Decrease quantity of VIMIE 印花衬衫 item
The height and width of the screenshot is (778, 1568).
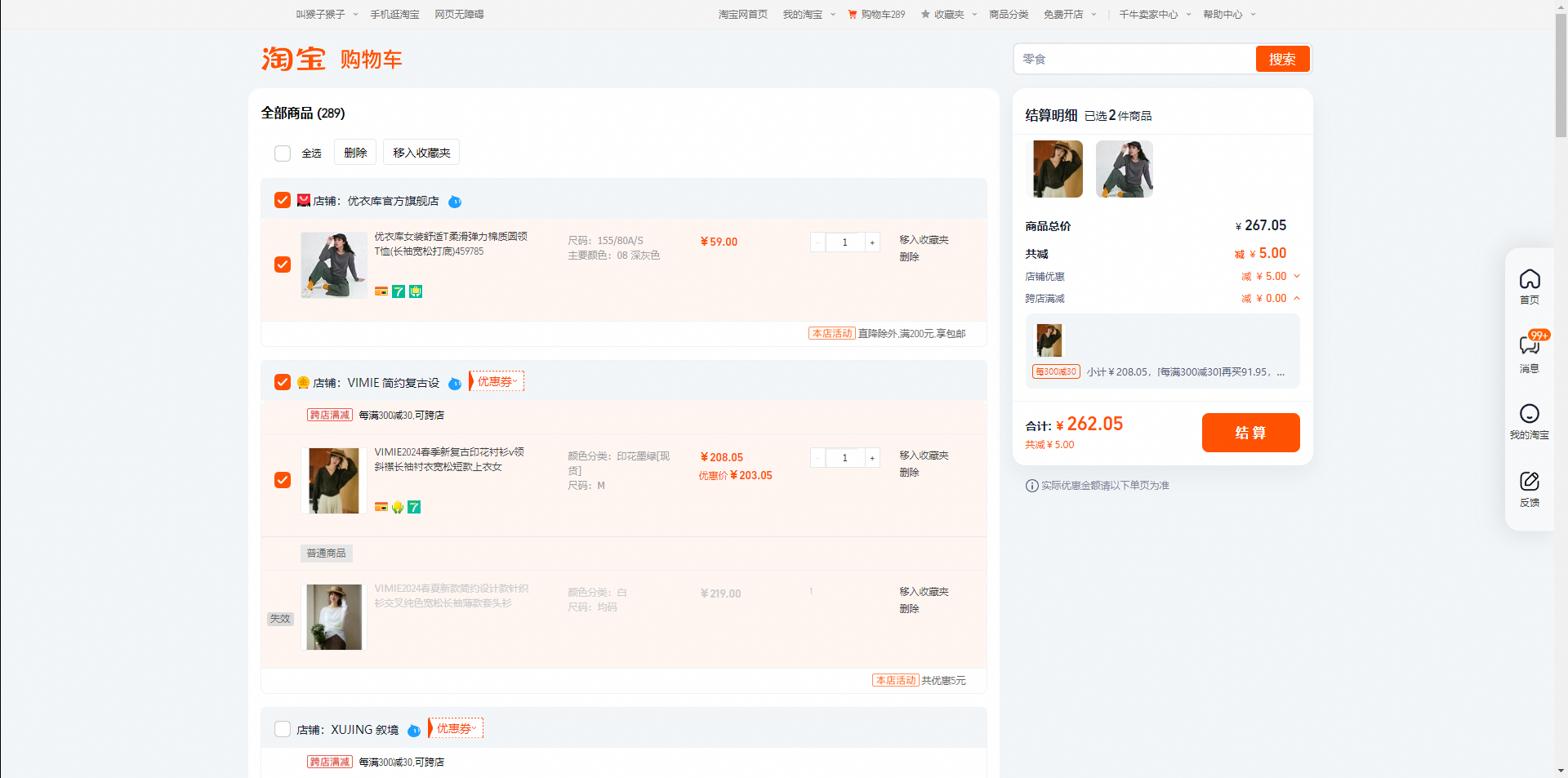817,458
